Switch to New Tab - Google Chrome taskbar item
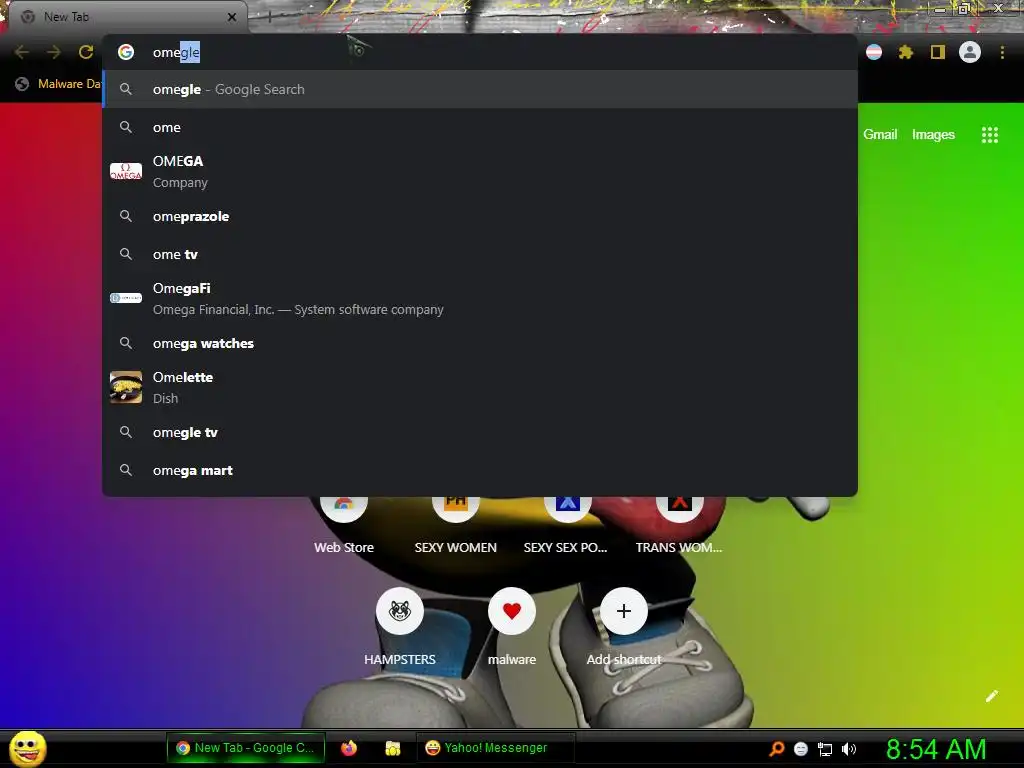 [x=246, y=748]
